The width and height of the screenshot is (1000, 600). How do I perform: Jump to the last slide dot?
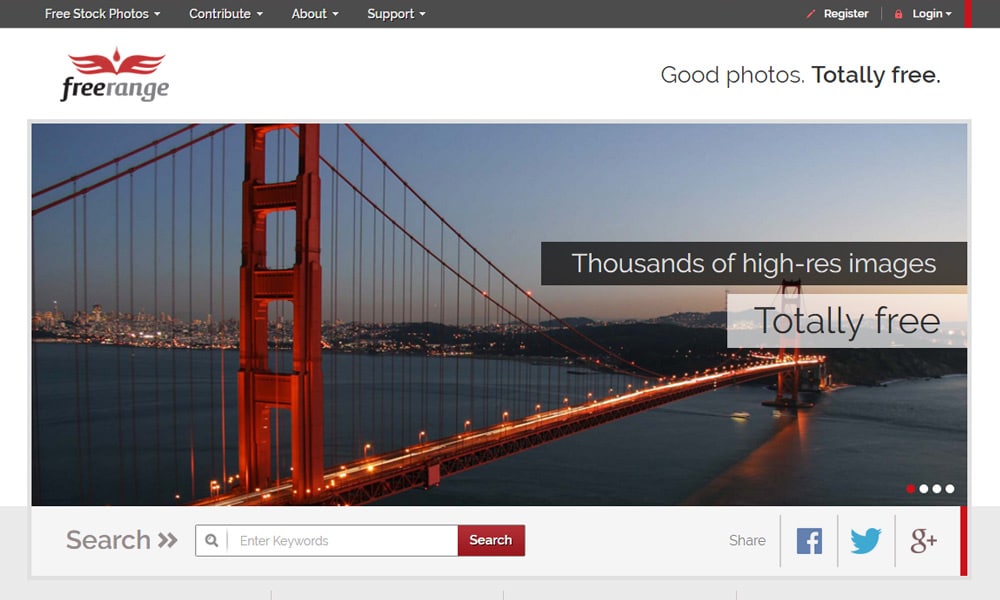[950, 489]
